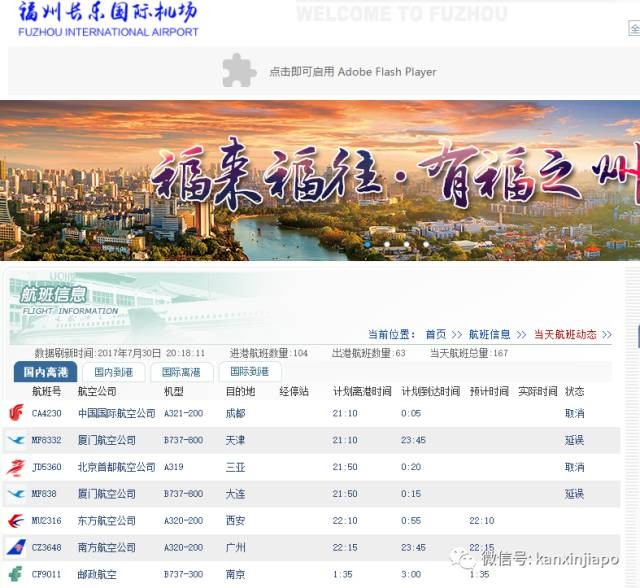Click the Xiamen Airlines logo beside flight MF8332
Image resolution: width=640 pixels, height=588 pixels.
(16, 440)
